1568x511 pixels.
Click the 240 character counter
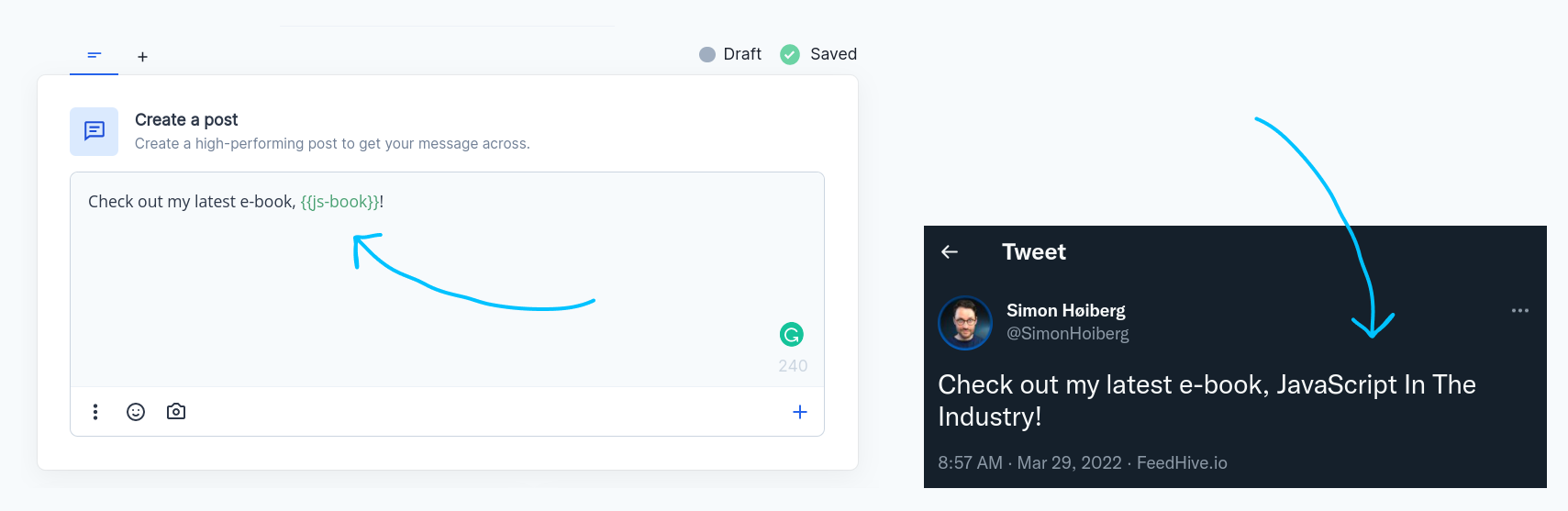click(793, 366)
